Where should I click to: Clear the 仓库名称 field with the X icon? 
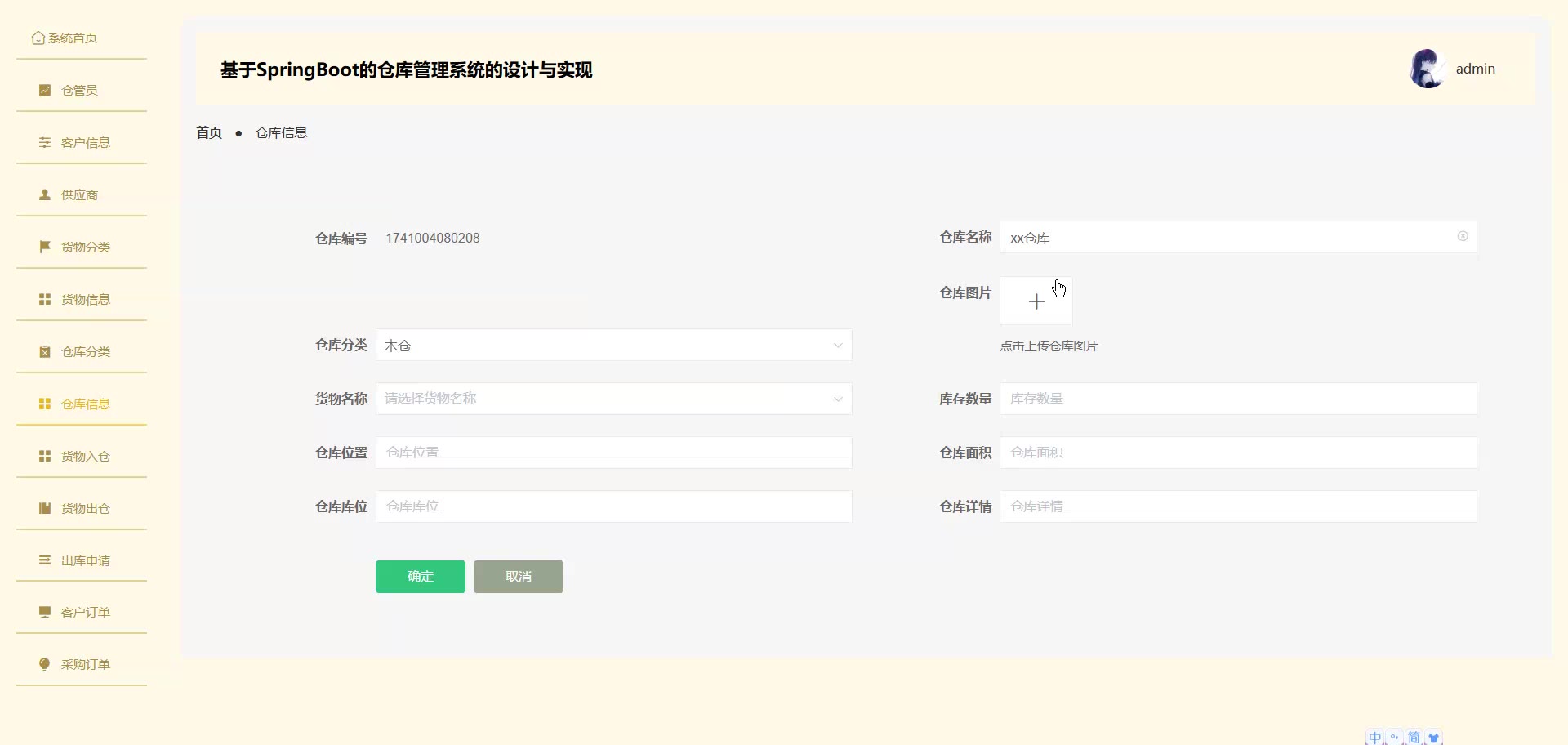coord(1463,236)
